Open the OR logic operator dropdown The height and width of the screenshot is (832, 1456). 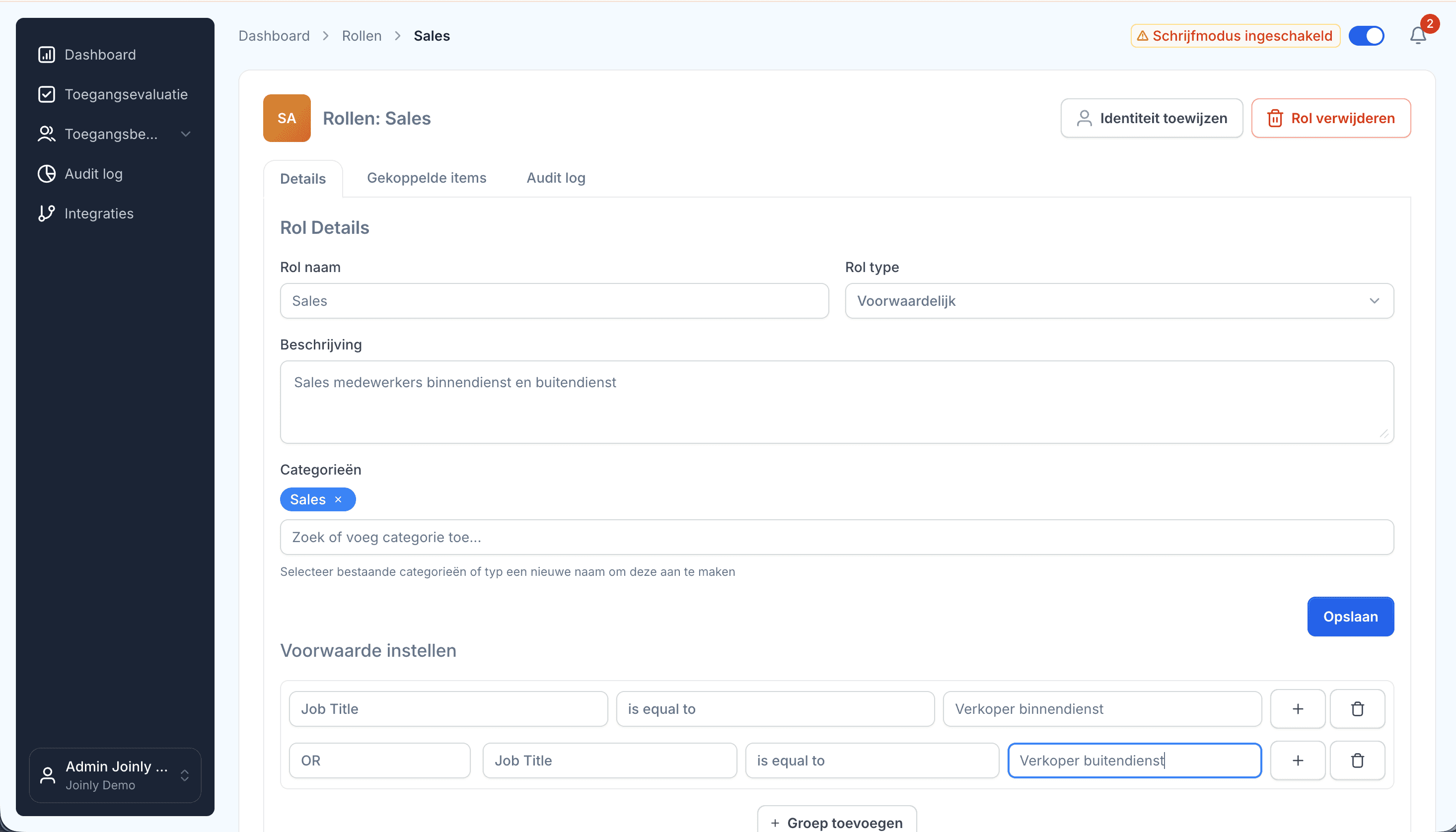click(x=379, y=761)
